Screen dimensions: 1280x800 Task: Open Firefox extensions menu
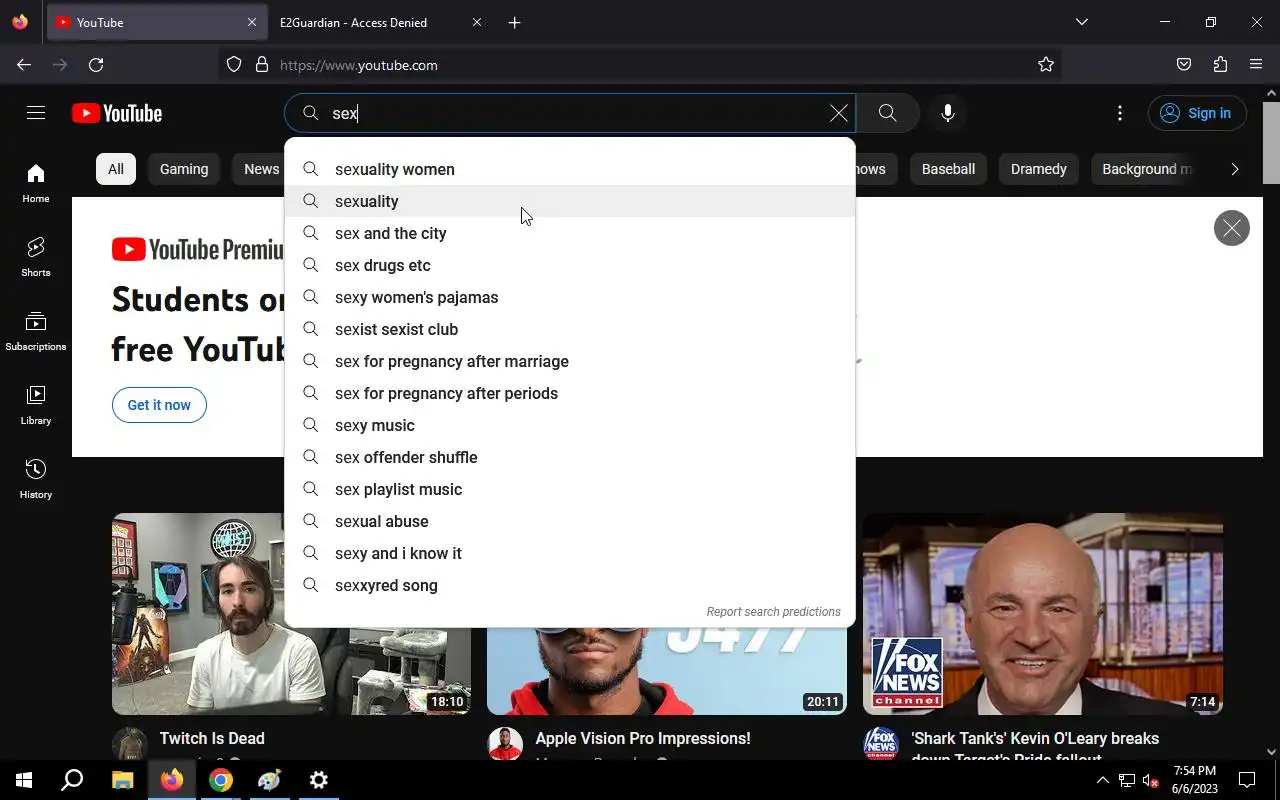coord(1220,65)
